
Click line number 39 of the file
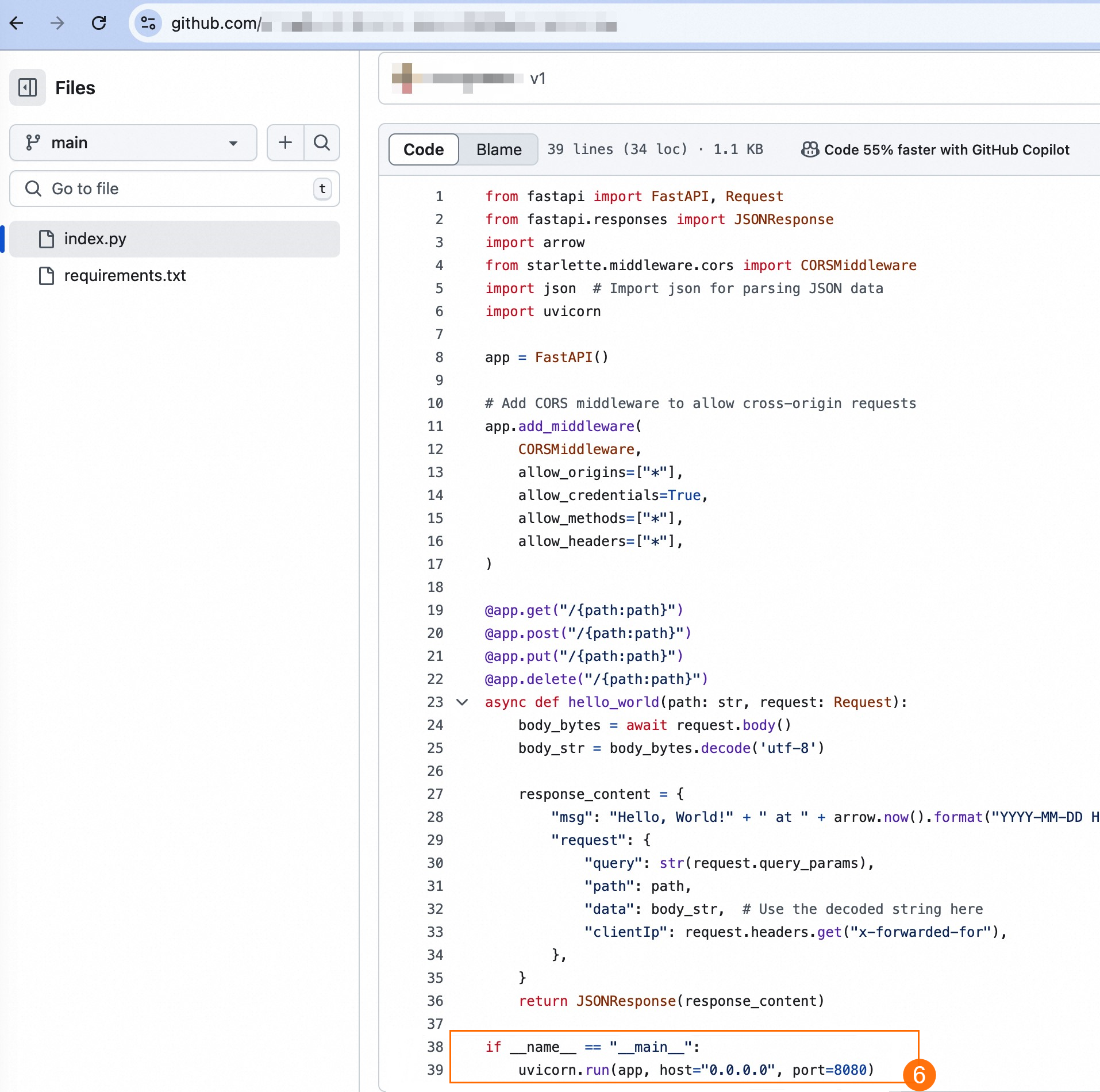click(435, 1070)
